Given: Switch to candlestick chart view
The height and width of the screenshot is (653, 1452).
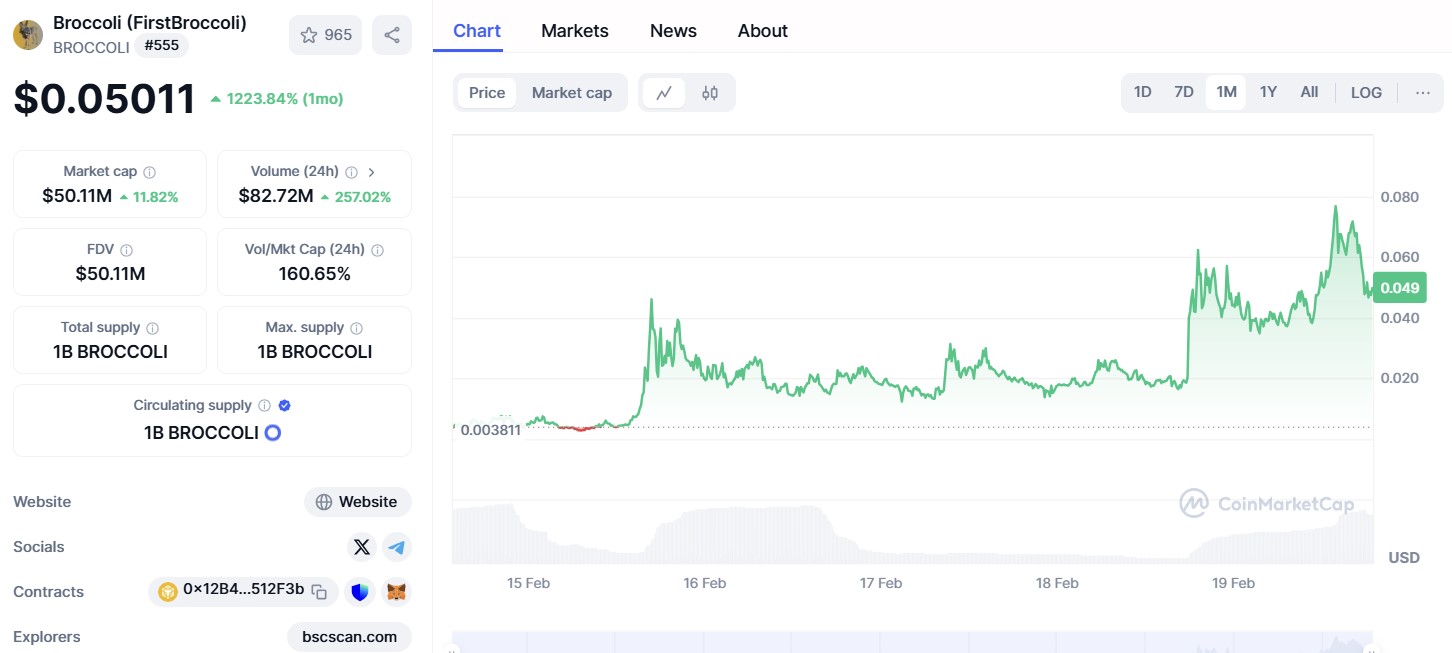Looking at the screenshot, I should [x=710, y=93].
